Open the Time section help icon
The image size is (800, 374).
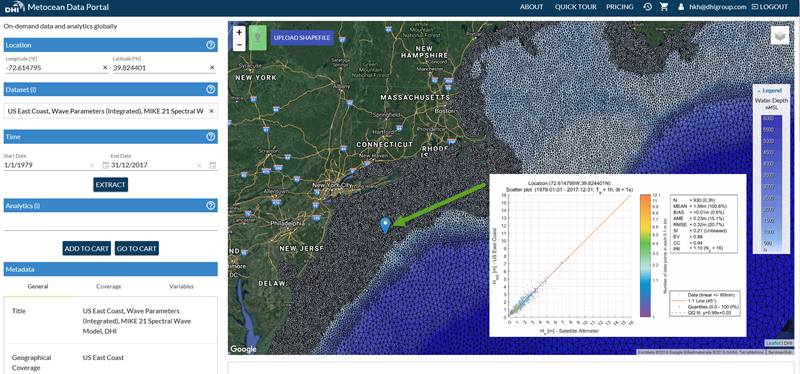point(210,137)
